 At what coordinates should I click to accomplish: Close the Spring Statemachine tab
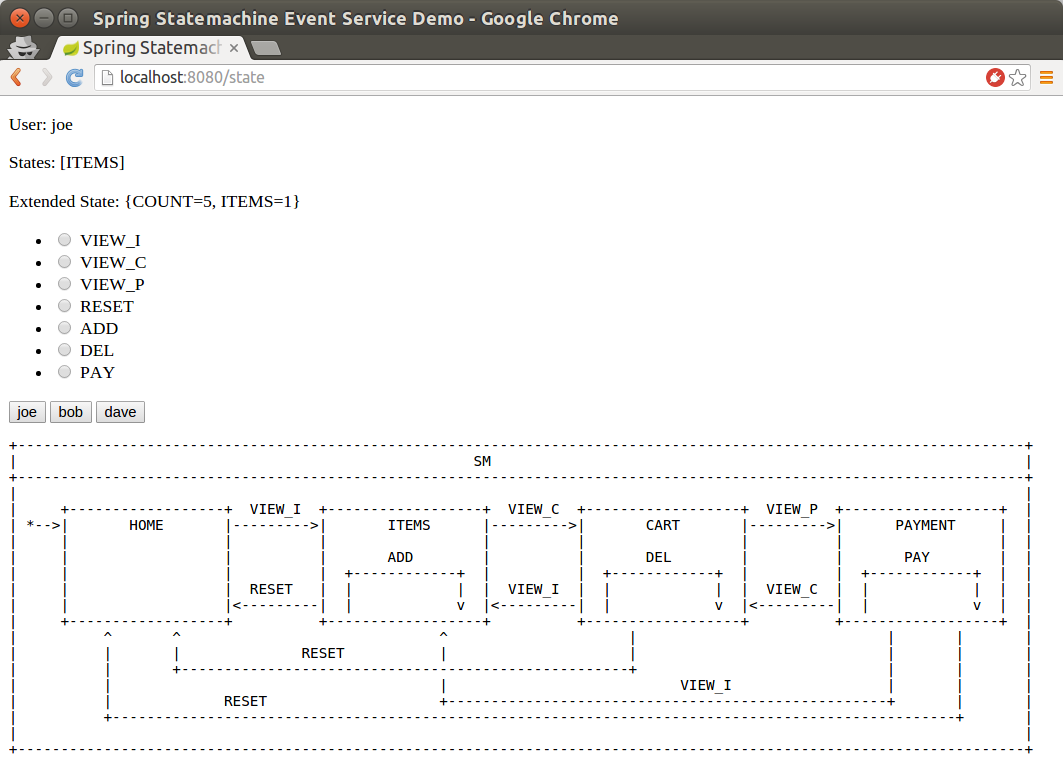(x=234, y=47)
